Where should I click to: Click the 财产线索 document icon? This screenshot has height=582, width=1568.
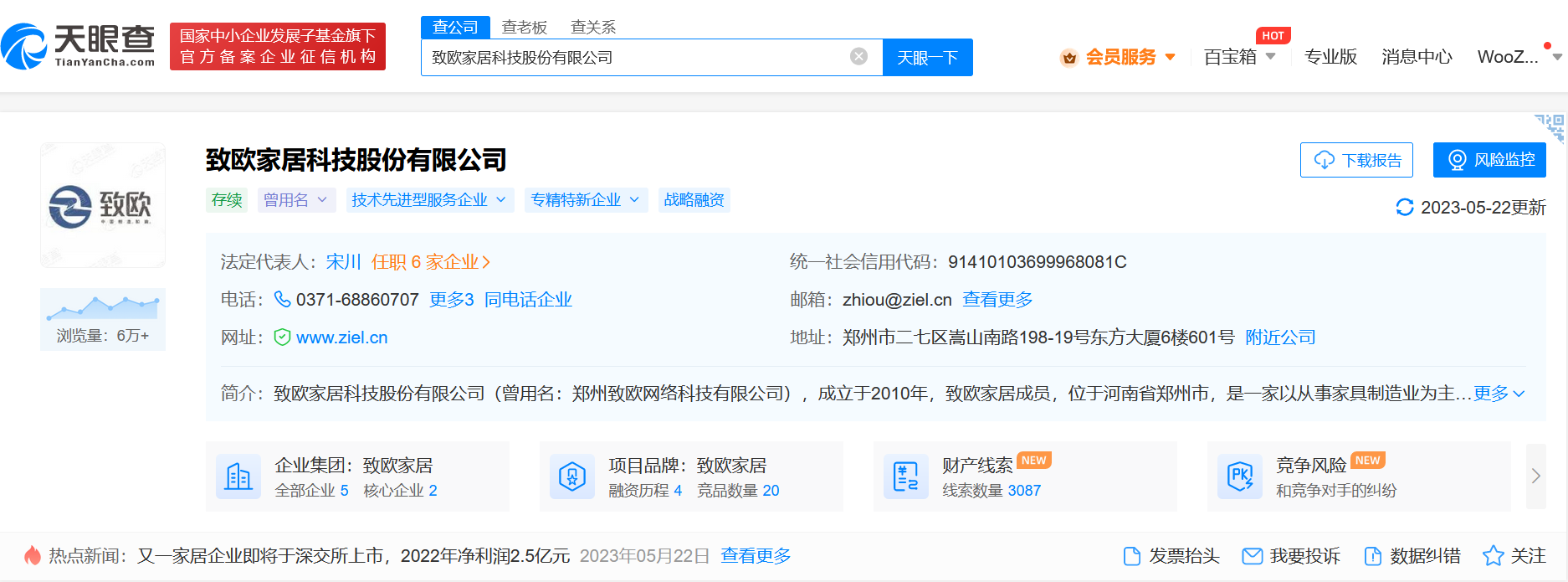click(906, 476)
